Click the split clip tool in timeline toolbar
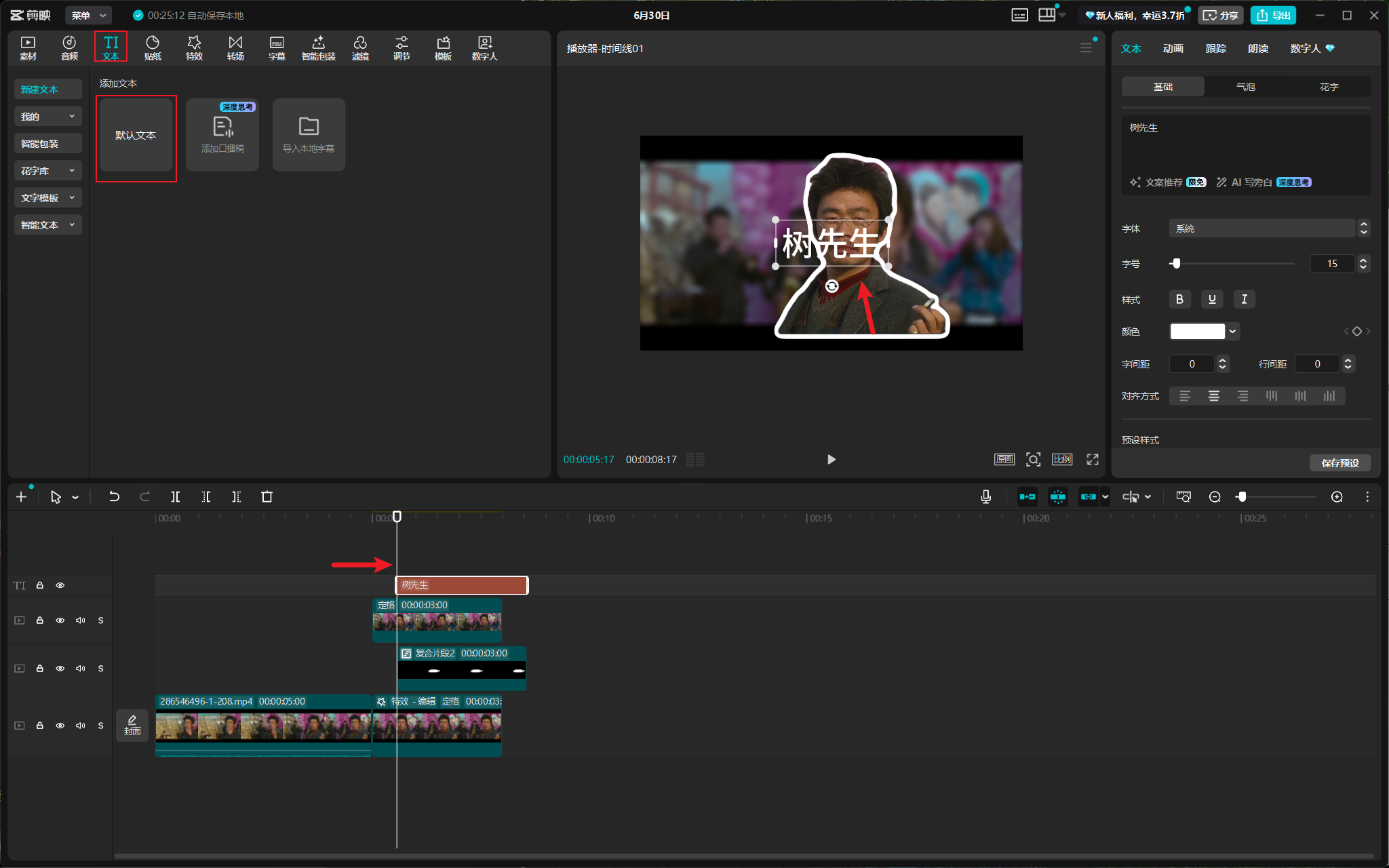 (175, 497)
